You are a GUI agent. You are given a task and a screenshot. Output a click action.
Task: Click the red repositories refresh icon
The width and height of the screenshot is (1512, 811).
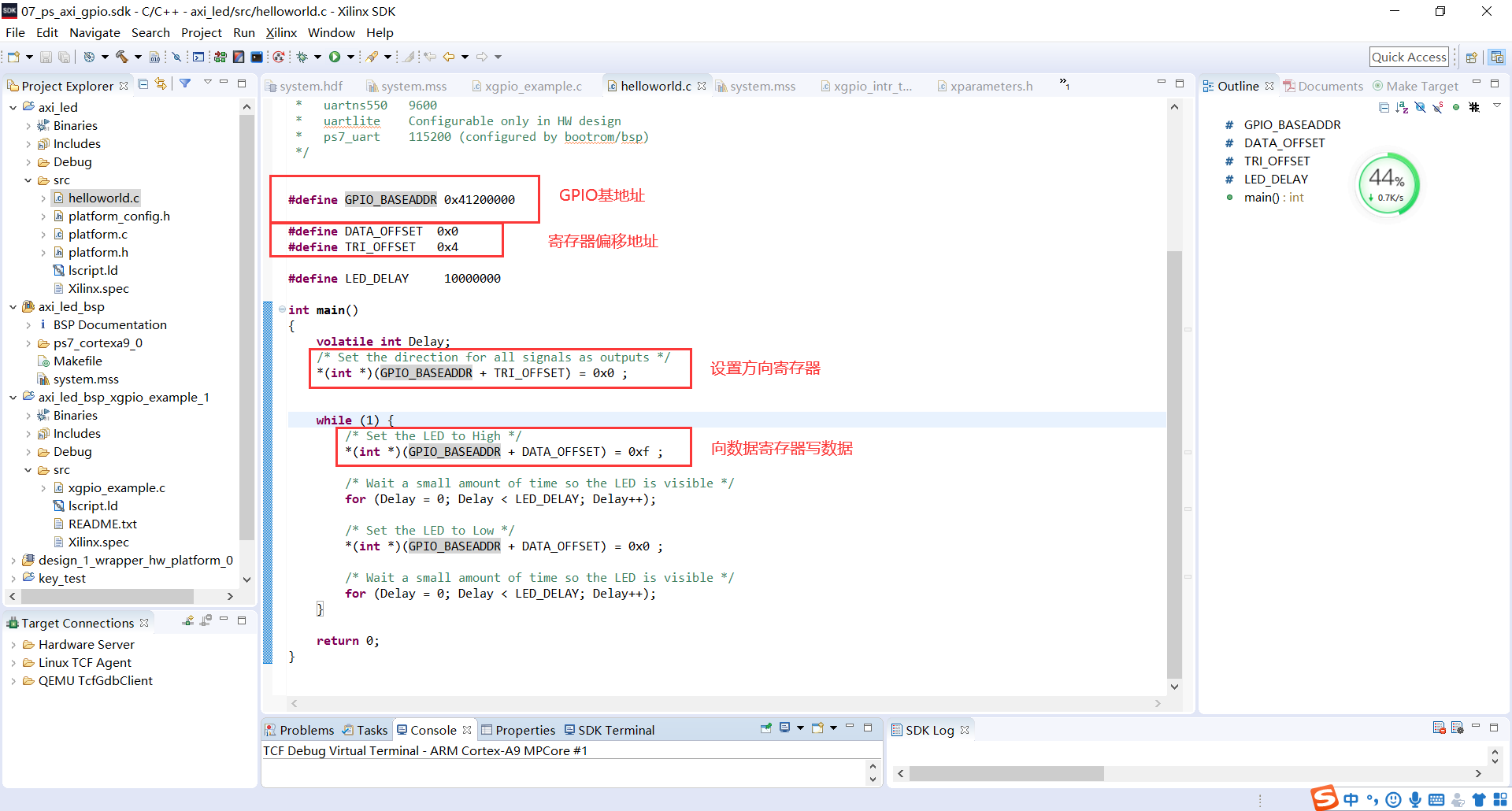pos(278,57)
